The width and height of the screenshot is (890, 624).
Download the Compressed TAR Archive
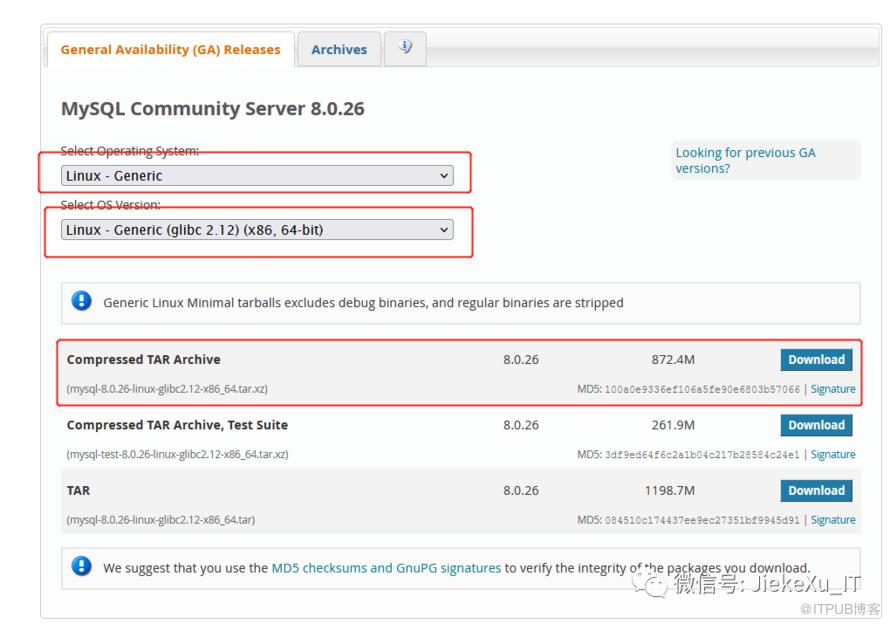[816, 360]
